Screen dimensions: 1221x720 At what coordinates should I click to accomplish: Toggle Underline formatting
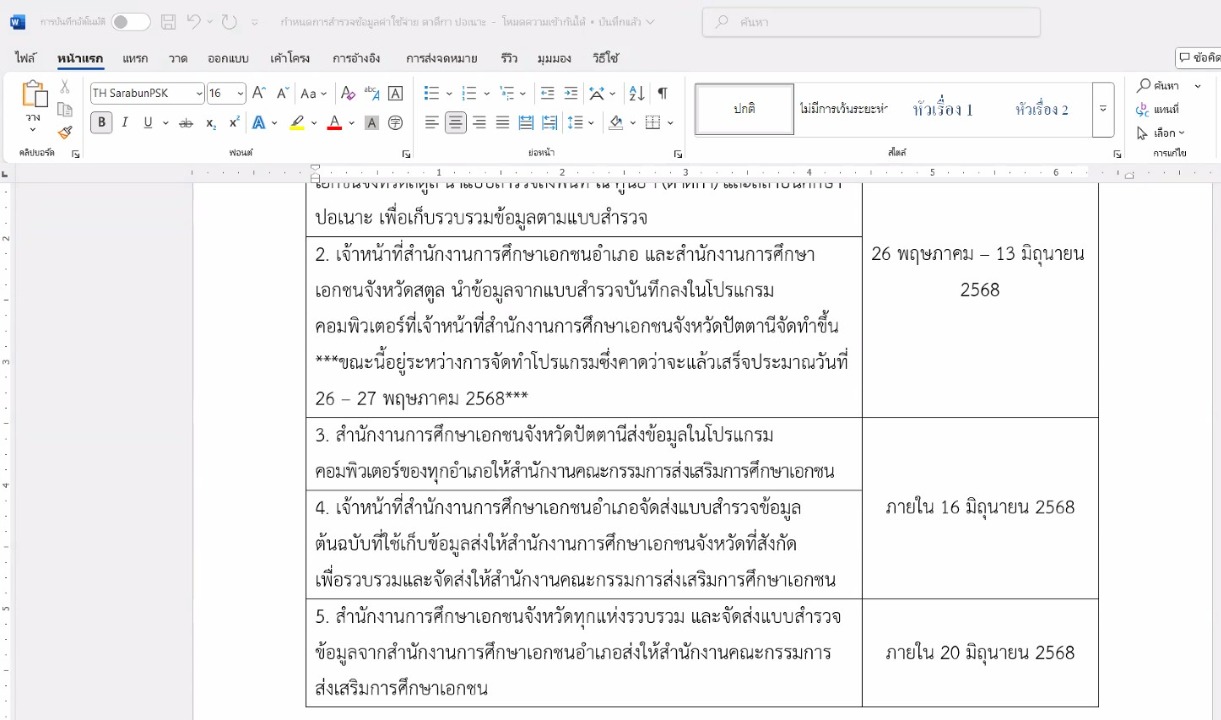[x=148, y=123]
